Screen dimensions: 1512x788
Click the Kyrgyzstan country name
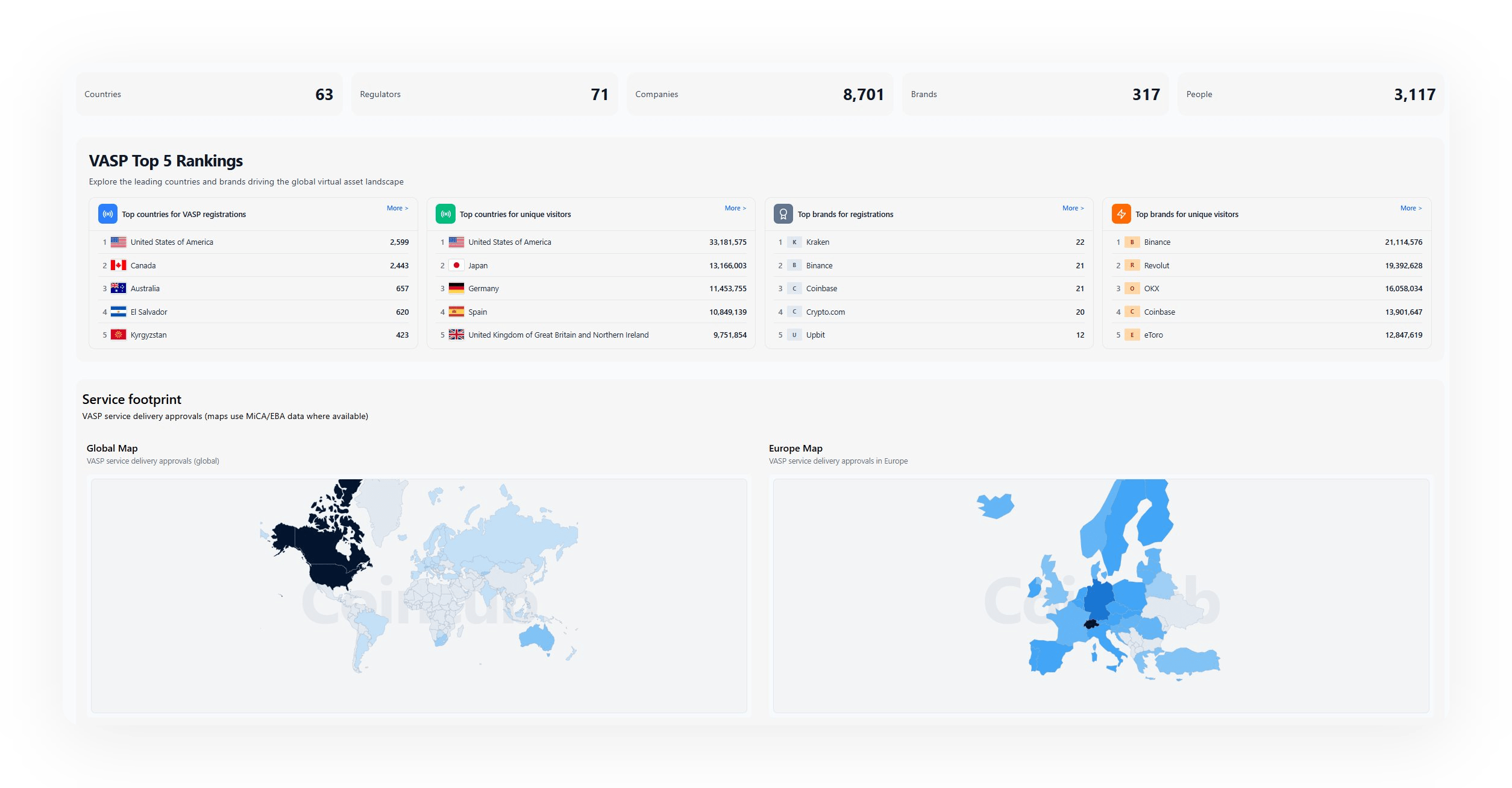[149, 335]
